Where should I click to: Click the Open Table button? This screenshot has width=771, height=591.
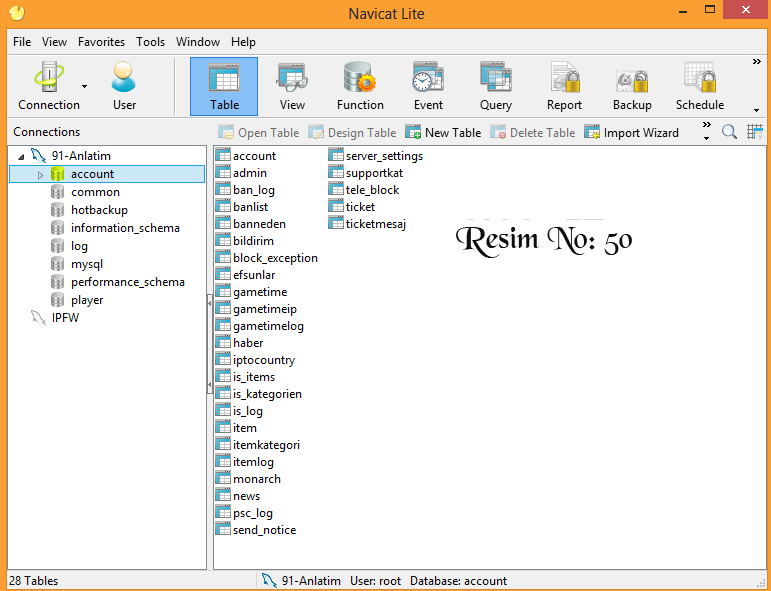(259, 132)
